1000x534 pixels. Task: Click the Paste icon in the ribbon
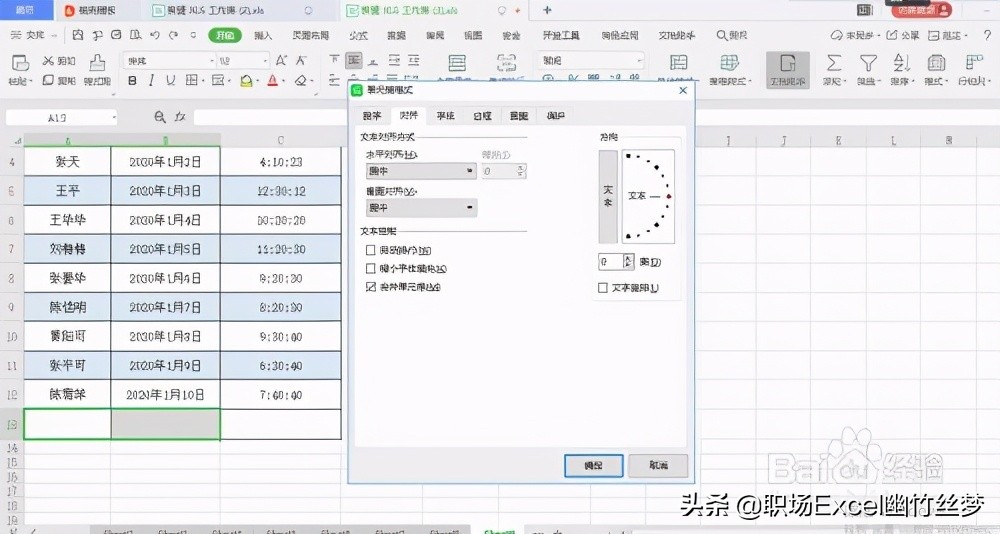[20, 63]
